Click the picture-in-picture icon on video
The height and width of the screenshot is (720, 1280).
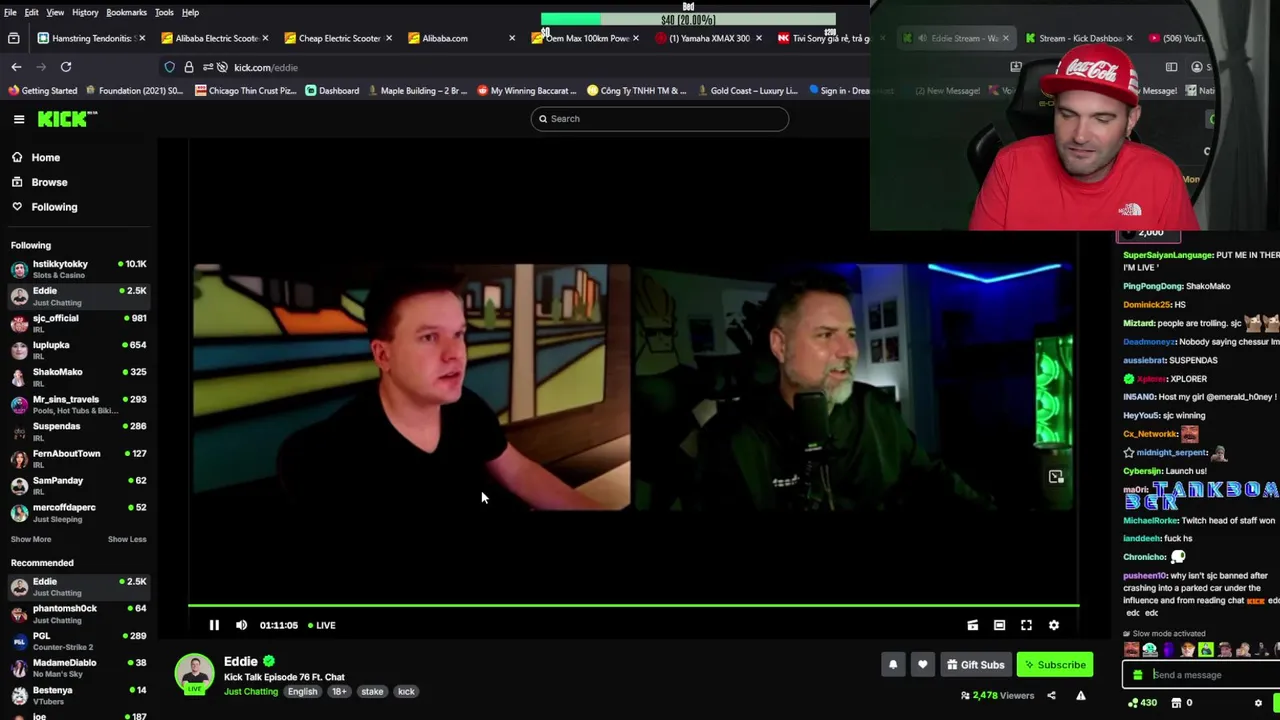(x=1056, y=477)
